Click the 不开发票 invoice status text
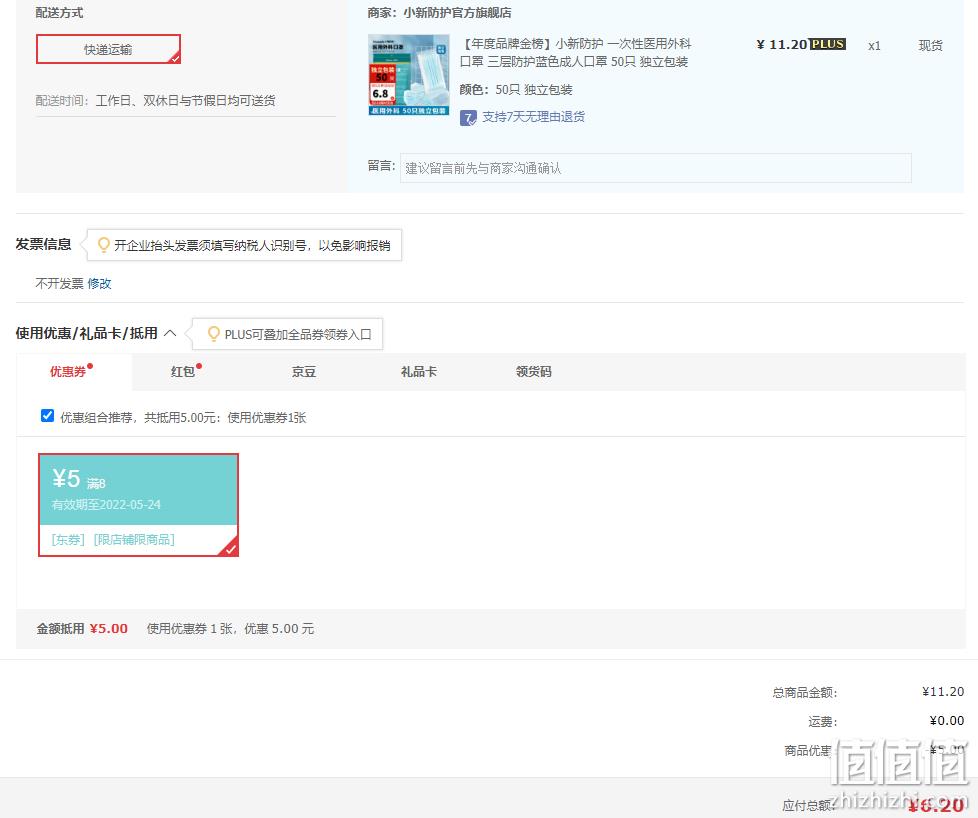This screenshot has width=978, height=818. [x=59, y=283]
